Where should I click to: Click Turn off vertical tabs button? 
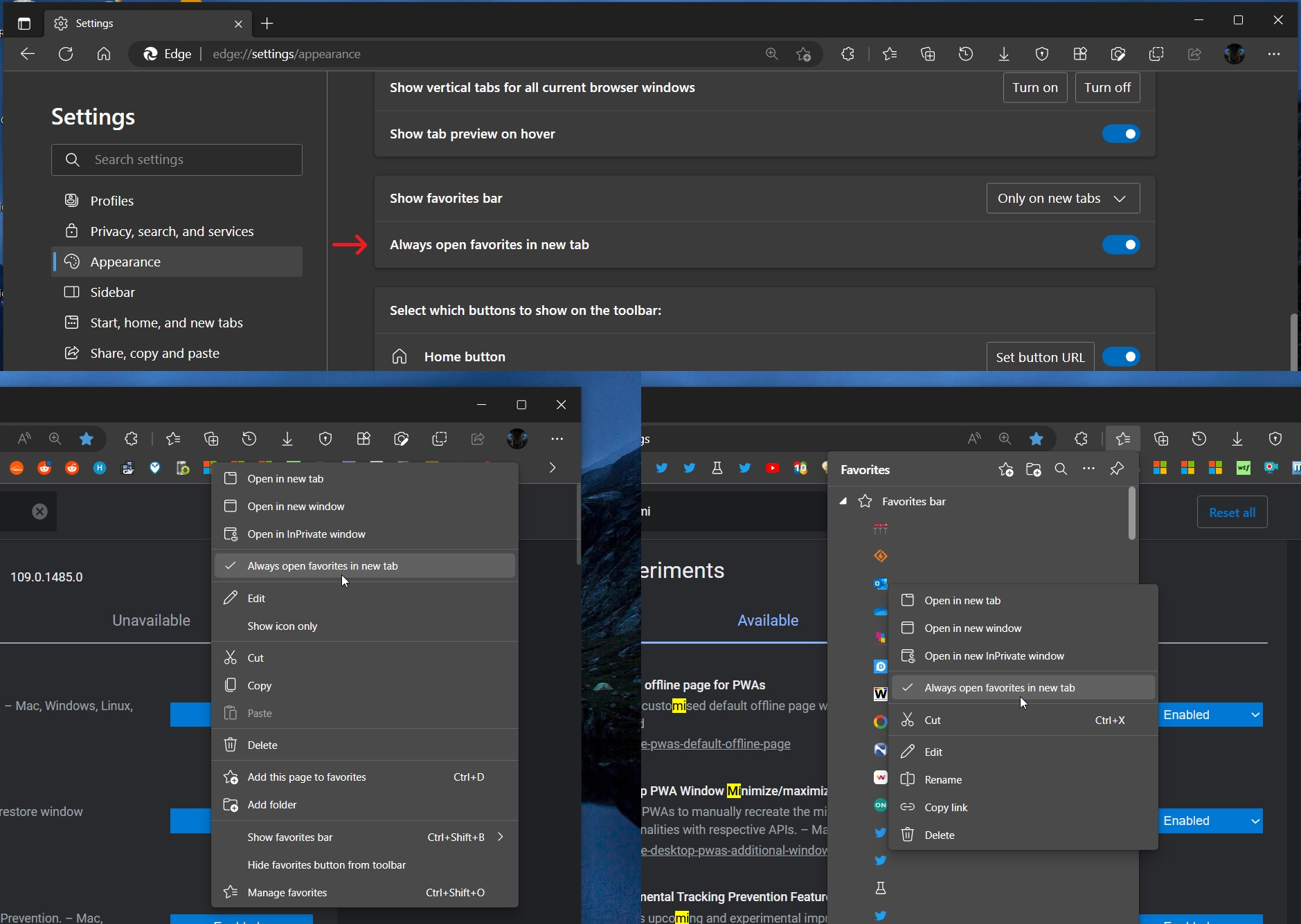[1107, 88]
